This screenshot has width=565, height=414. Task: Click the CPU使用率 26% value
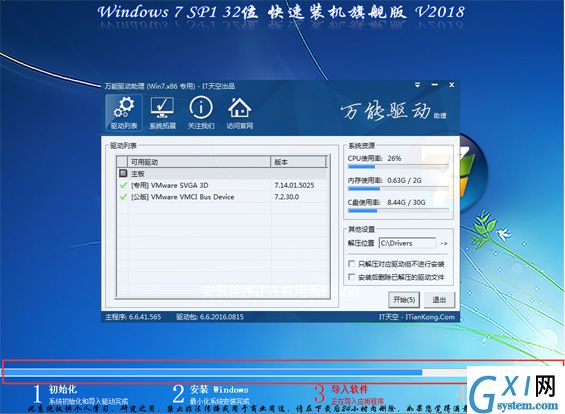394,158
